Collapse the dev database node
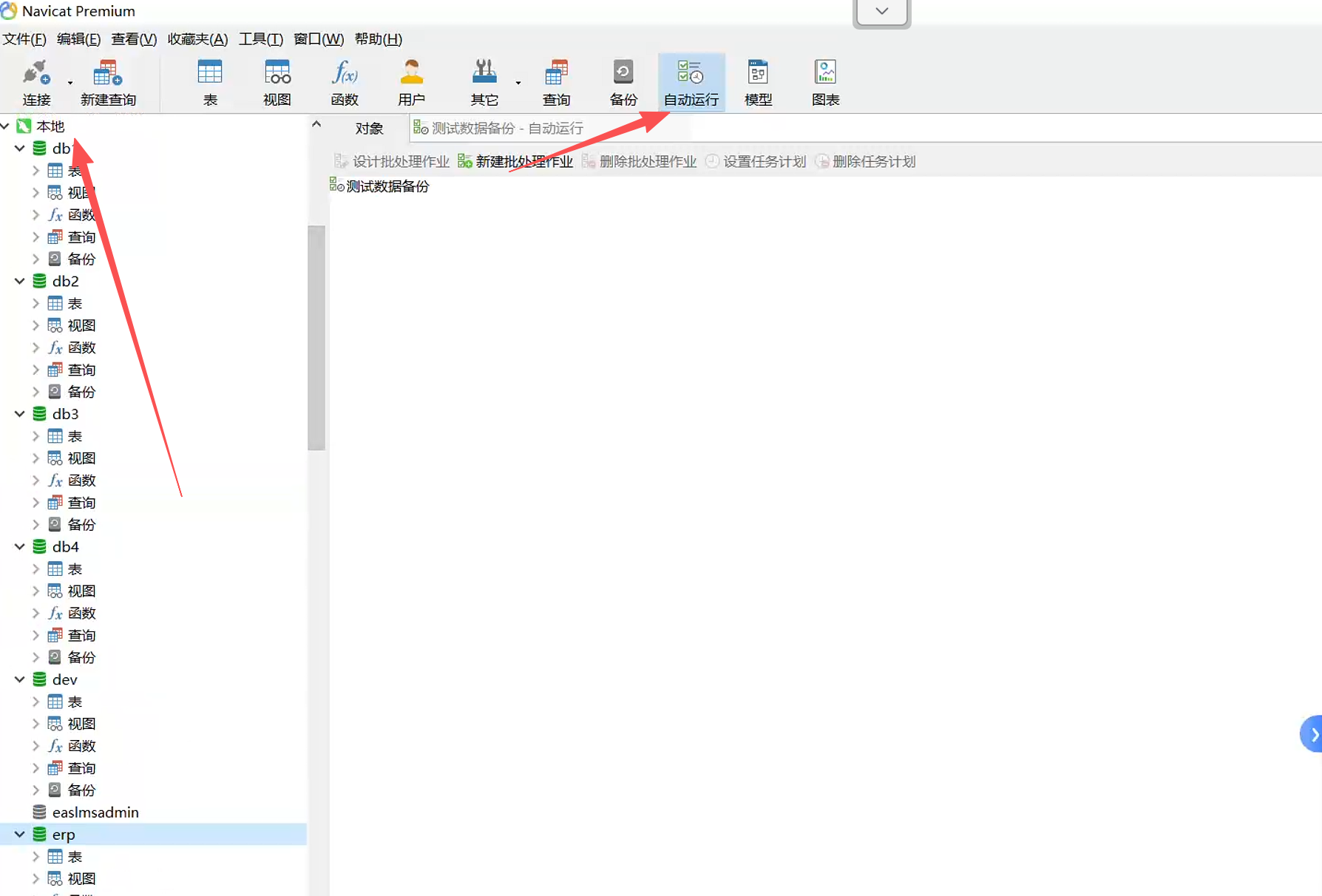 [x=20, y=679]
